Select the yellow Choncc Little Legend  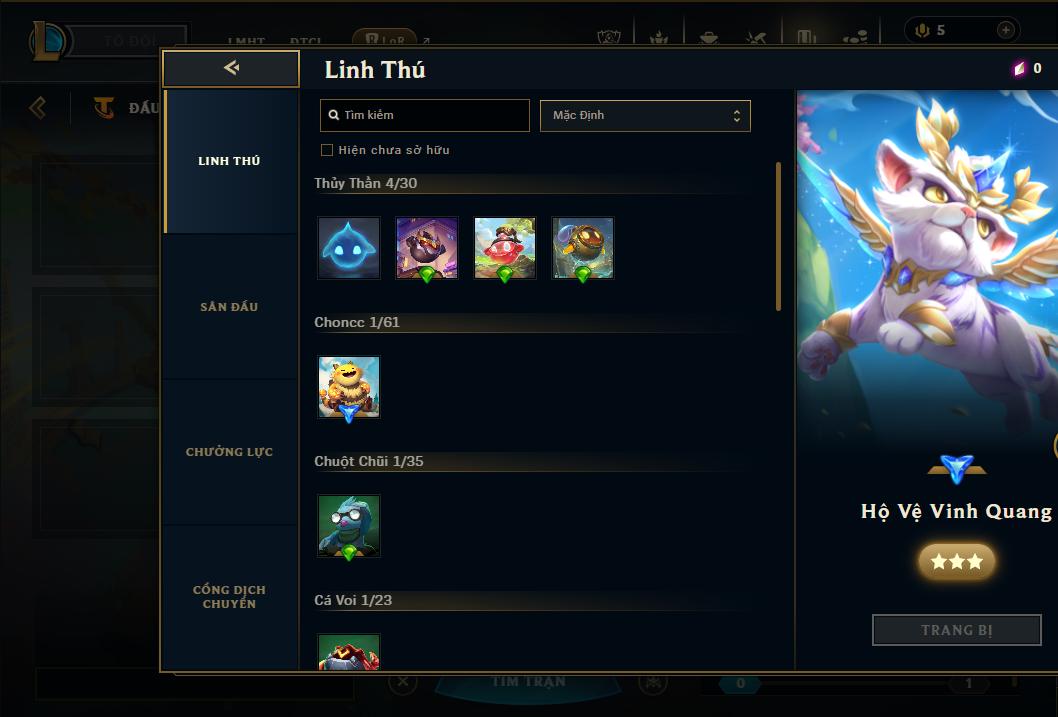[349, 387]
